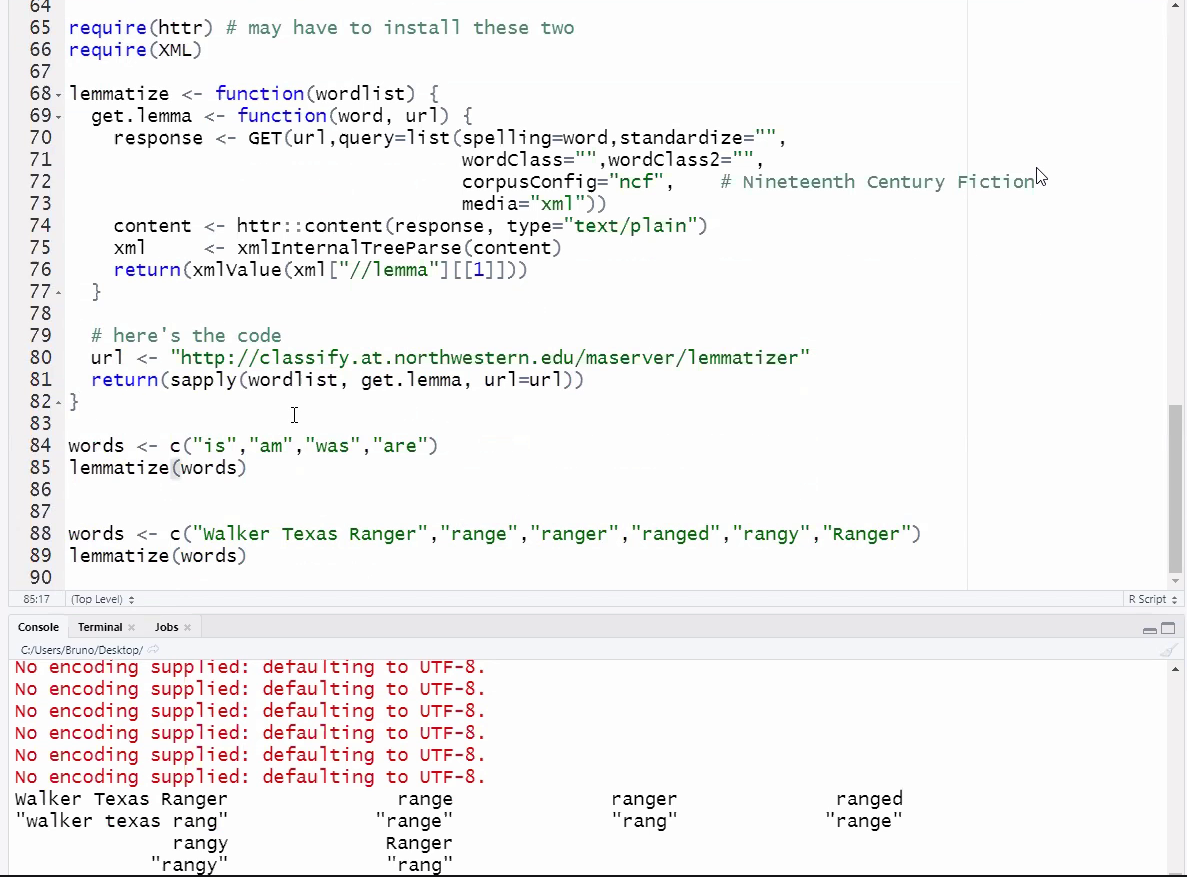Switch to the Jobs tab
Screen dimensions: 1187x877
[x=166, y=627]
